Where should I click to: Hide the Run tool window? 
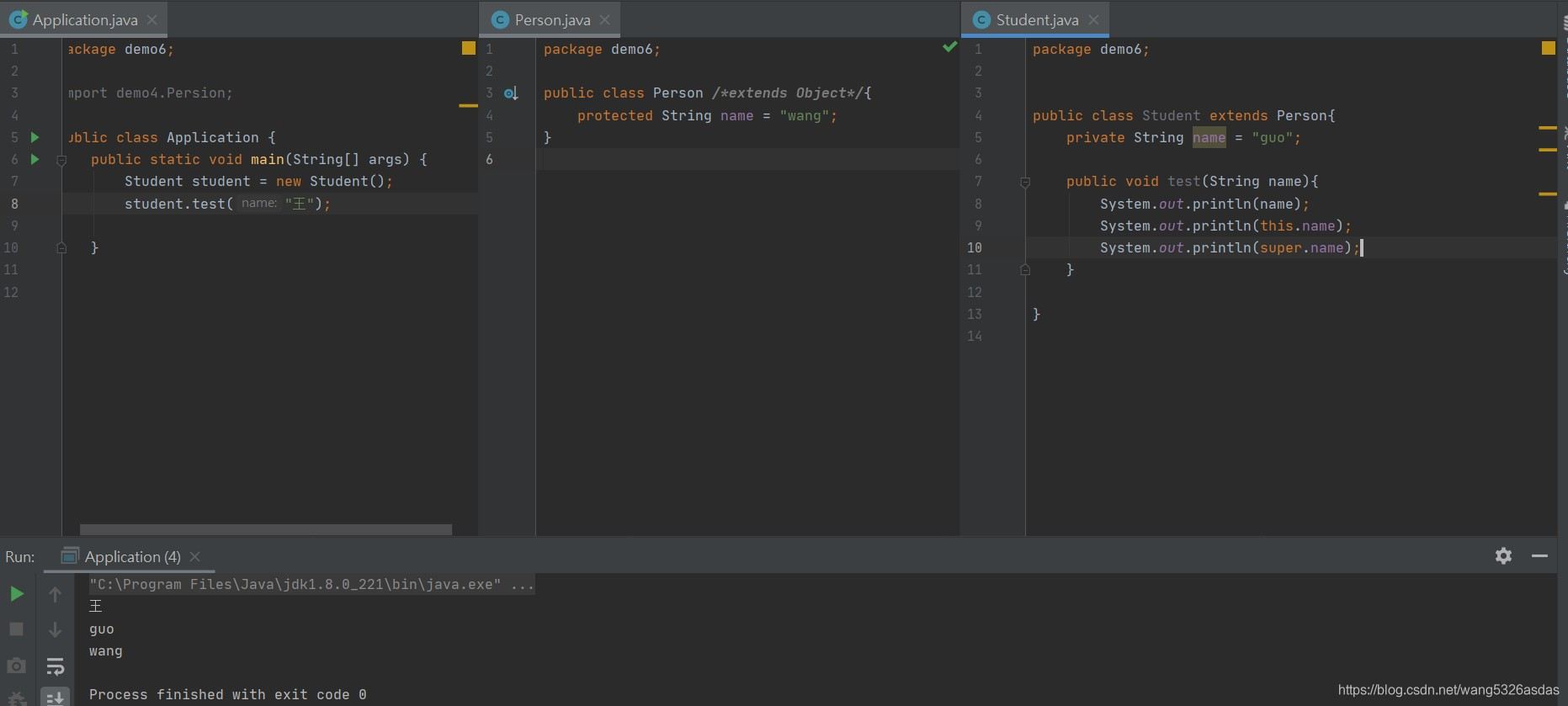1539,555
